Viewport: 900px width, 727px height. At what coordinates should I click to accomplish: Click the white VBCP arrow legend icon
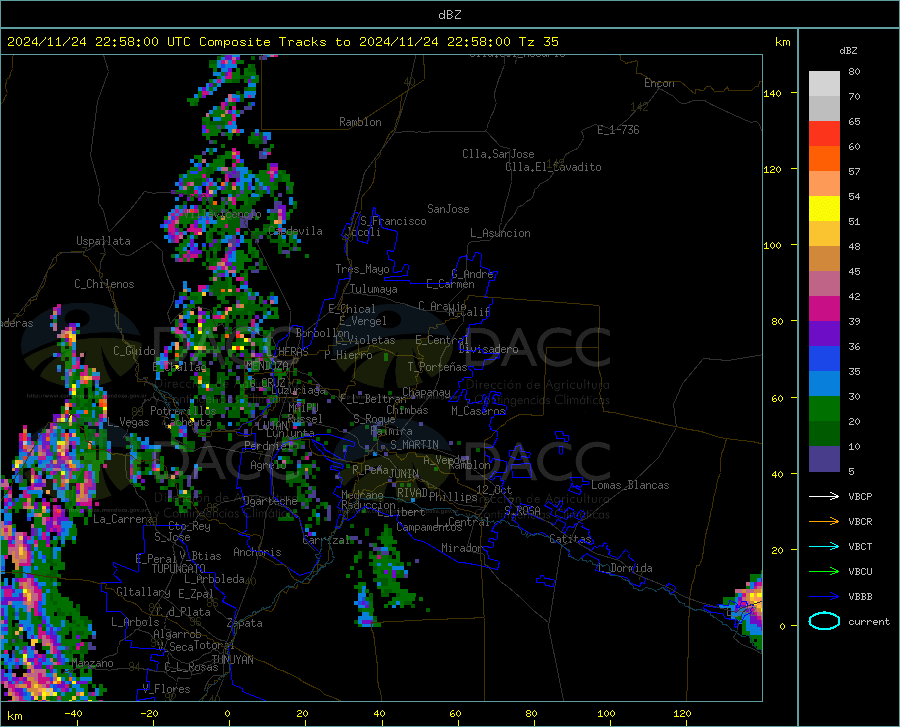824,496
